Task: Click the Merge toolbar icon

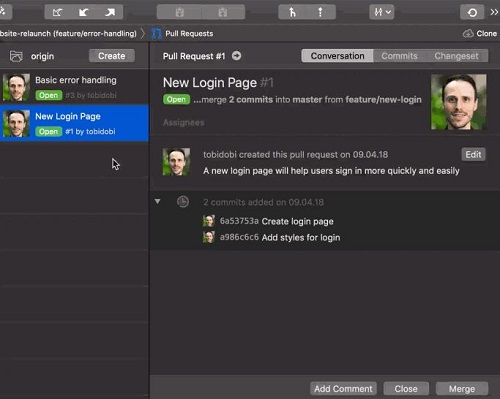Action: tap(292, 13)
